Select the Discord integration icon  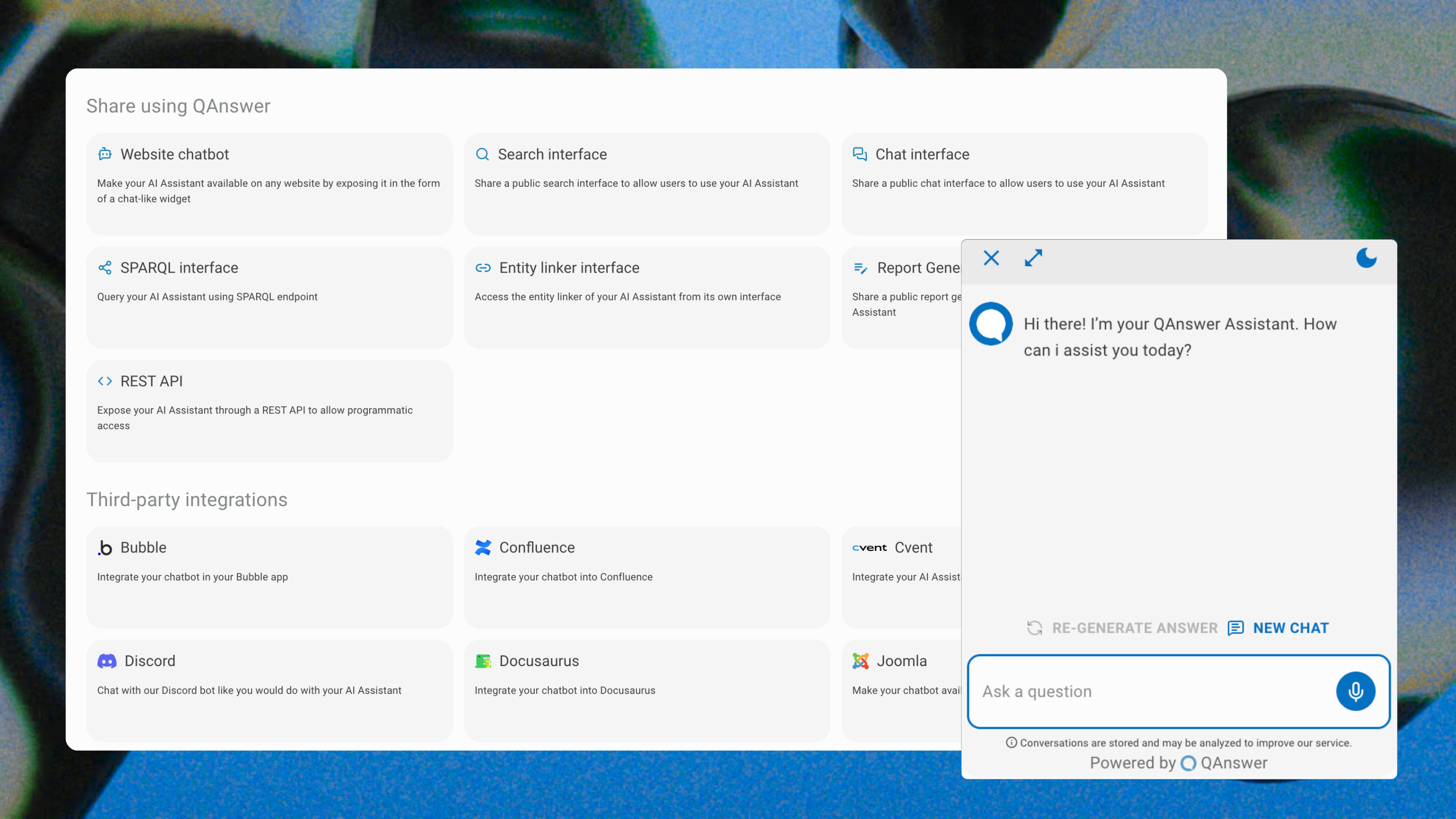coord(106,661)
